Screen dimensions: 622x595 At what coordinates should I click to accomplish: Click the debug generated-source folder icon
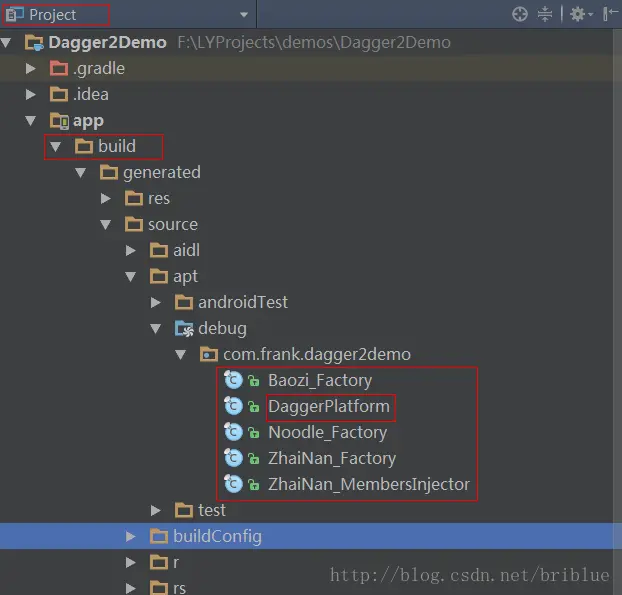point(184,328)
